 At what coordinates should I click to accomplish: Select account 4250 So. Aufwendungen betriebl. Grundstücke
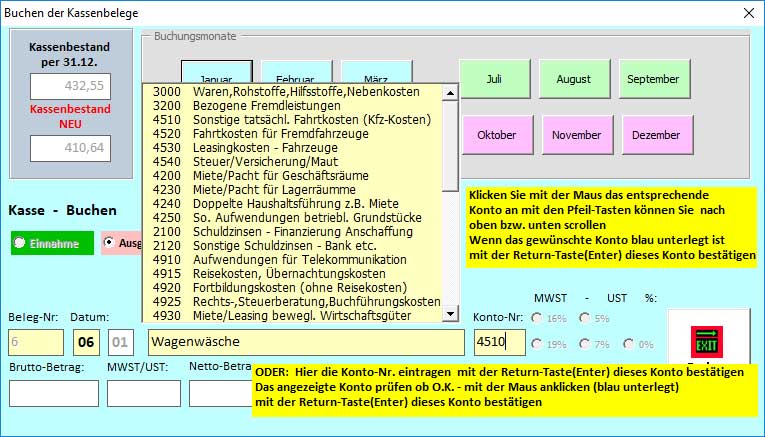pos(293,218)
